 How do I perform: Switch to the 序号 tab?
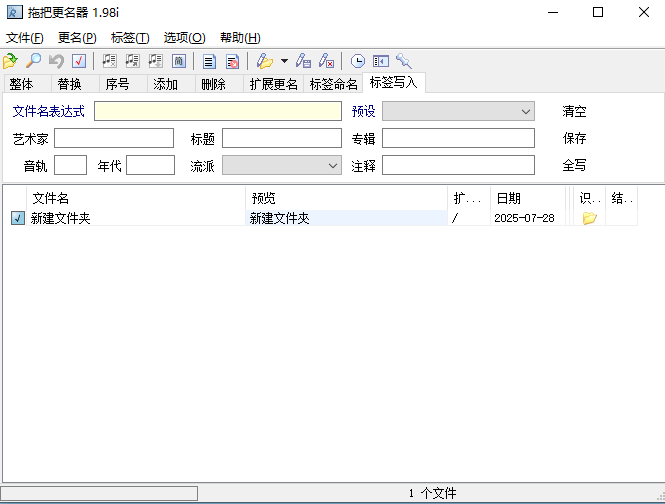(123, 84)
